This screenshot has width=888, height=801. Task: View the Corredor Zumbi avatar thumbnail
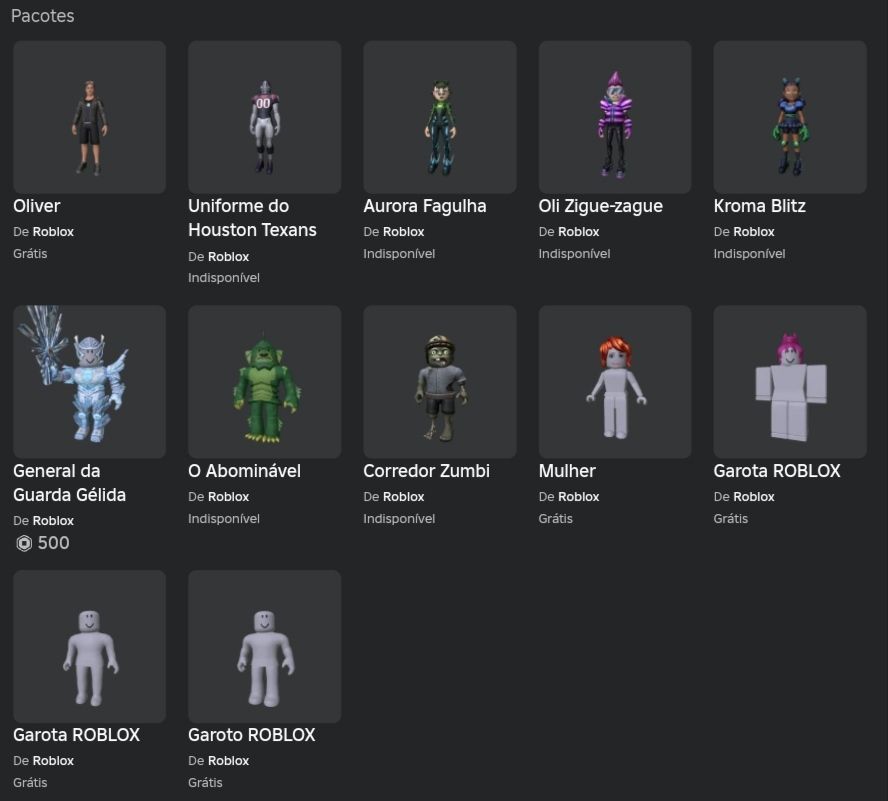[x=439, y=381]
